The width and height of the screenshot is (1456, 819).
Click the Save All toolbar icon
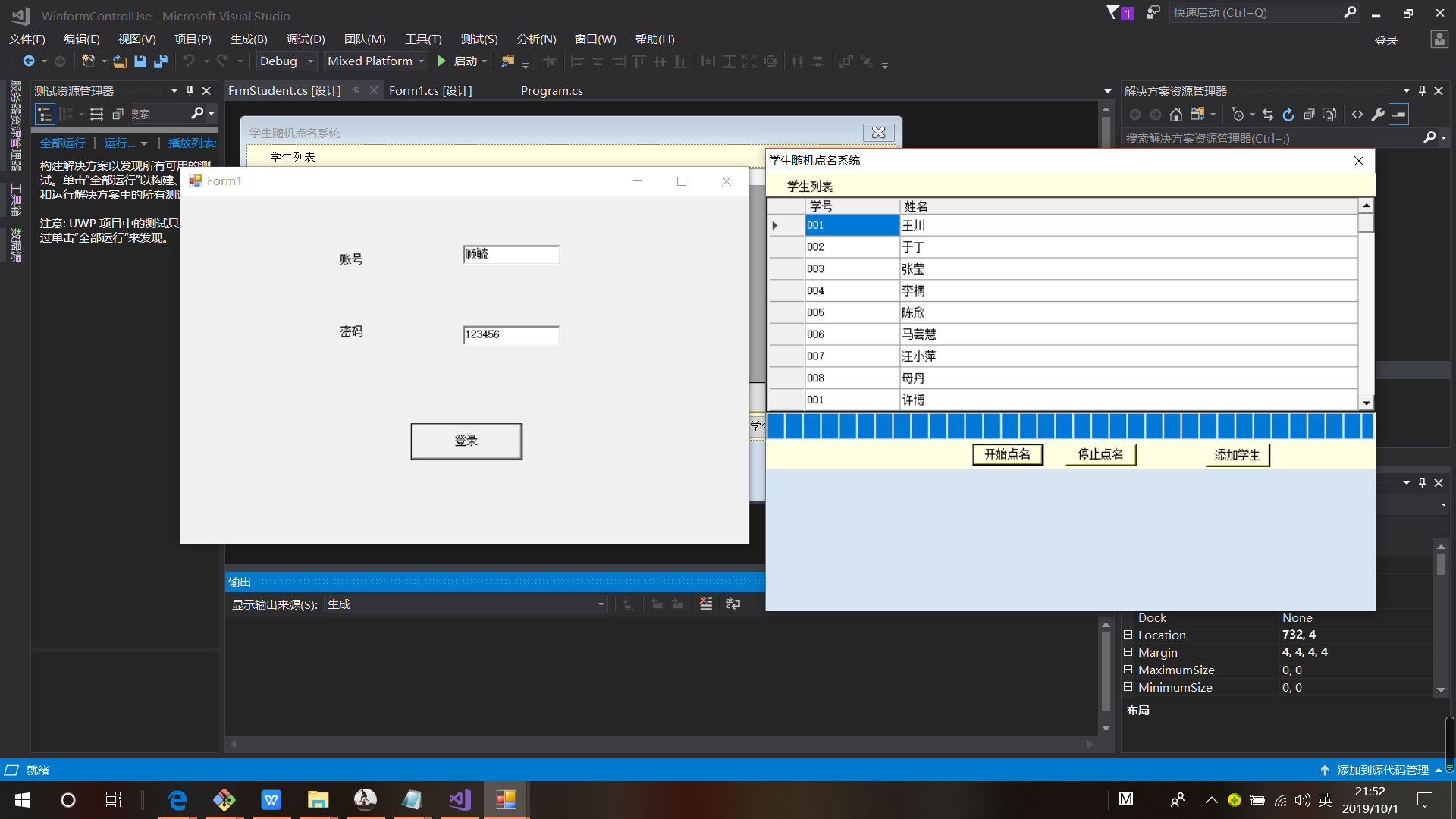tap(161, 61)
